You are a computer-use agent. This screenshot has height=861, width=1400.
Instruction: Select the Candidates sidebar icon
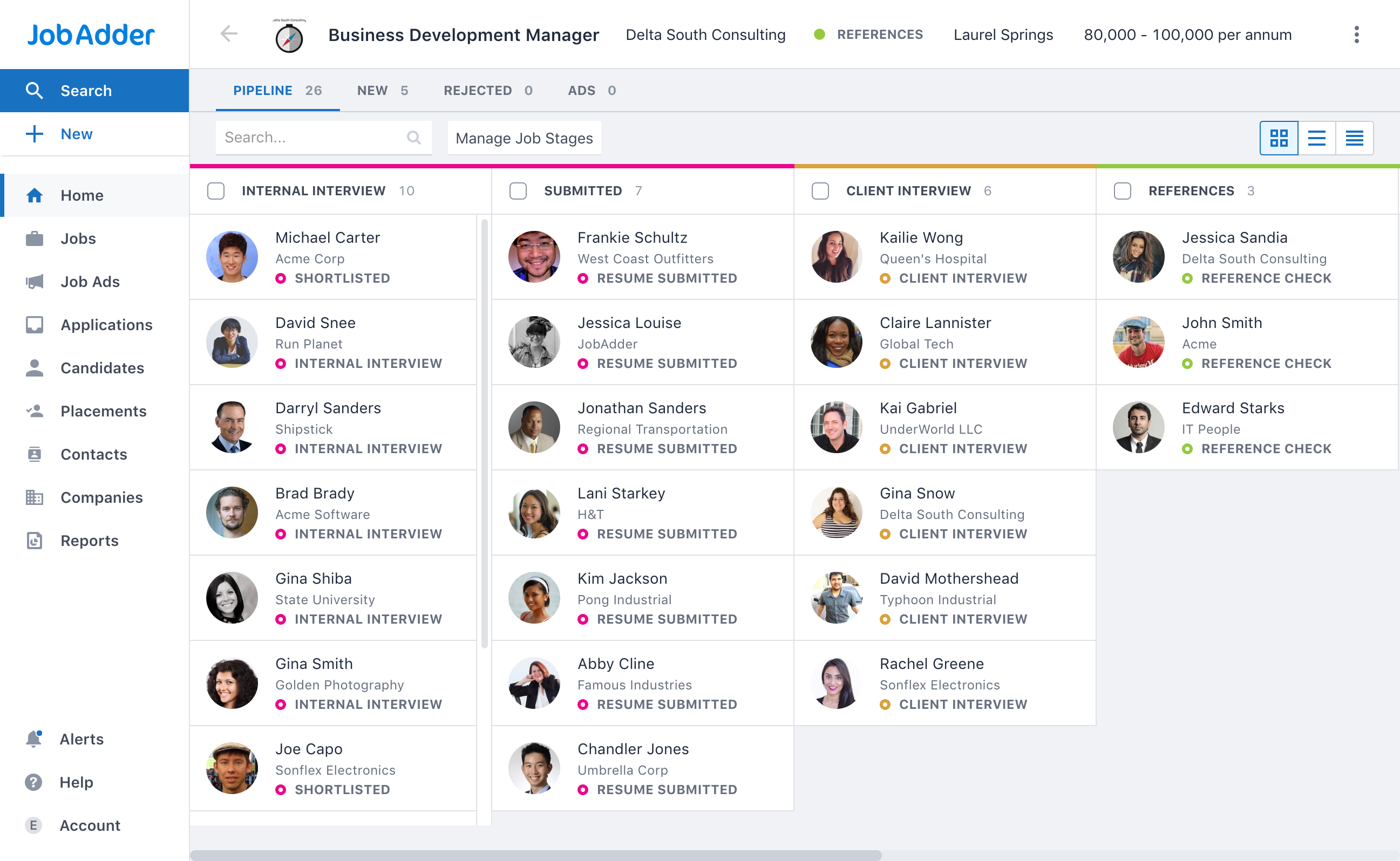point(34,368)
